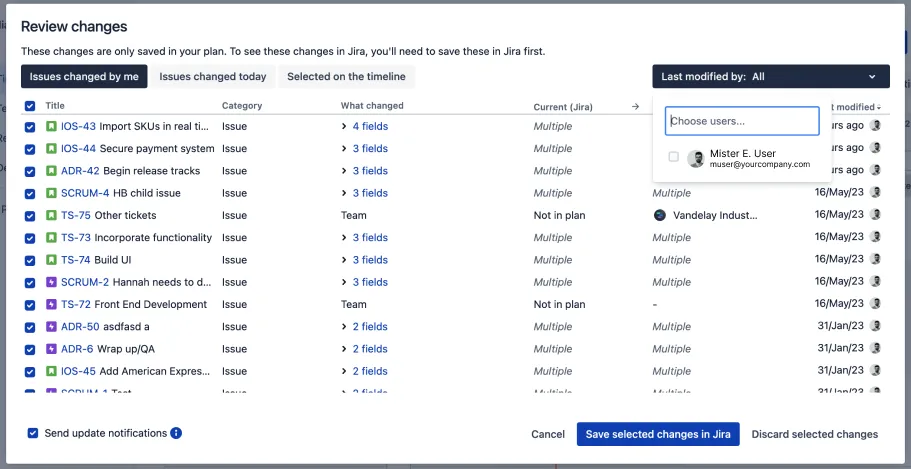Click the Choose users search field
The height and width of the screenshot is (469, 911).
(742, 121)
